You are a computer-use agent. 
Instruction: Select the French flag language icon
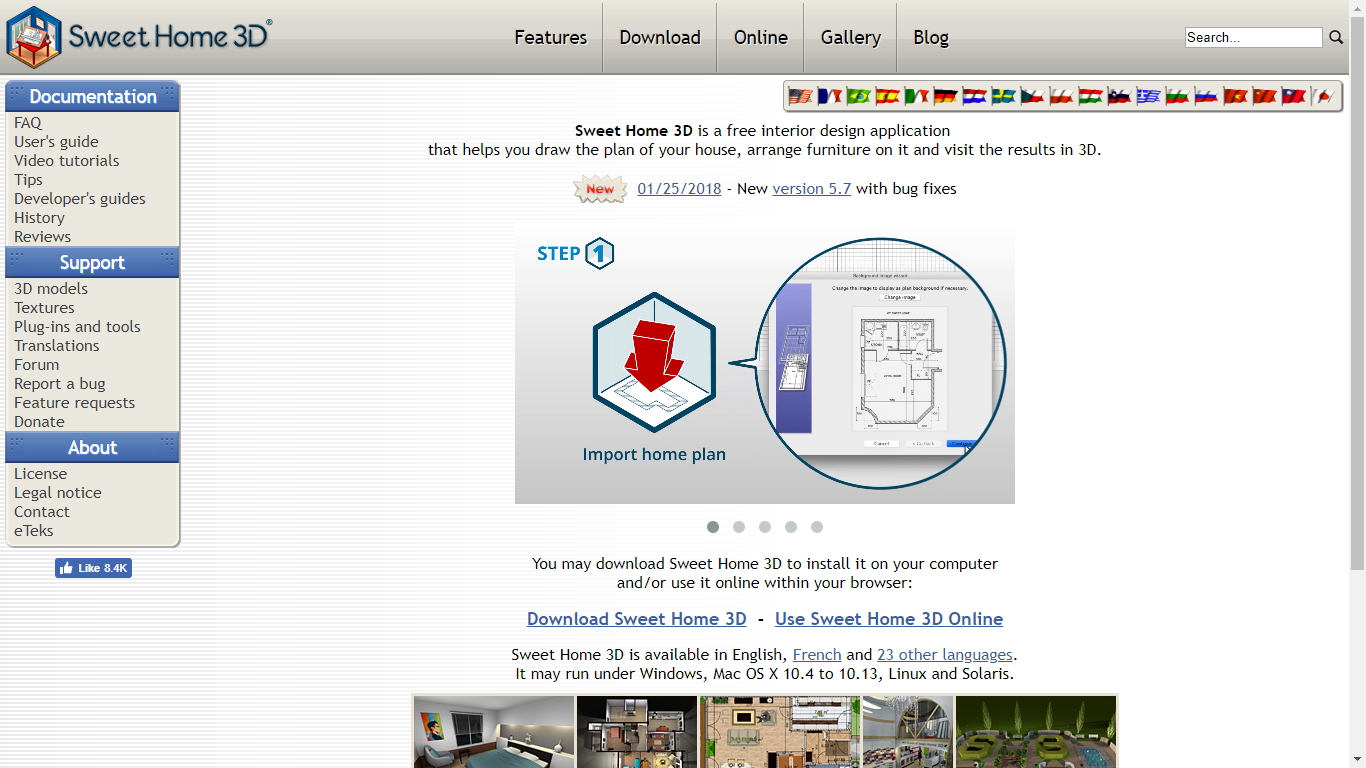(x=829, y=97)
